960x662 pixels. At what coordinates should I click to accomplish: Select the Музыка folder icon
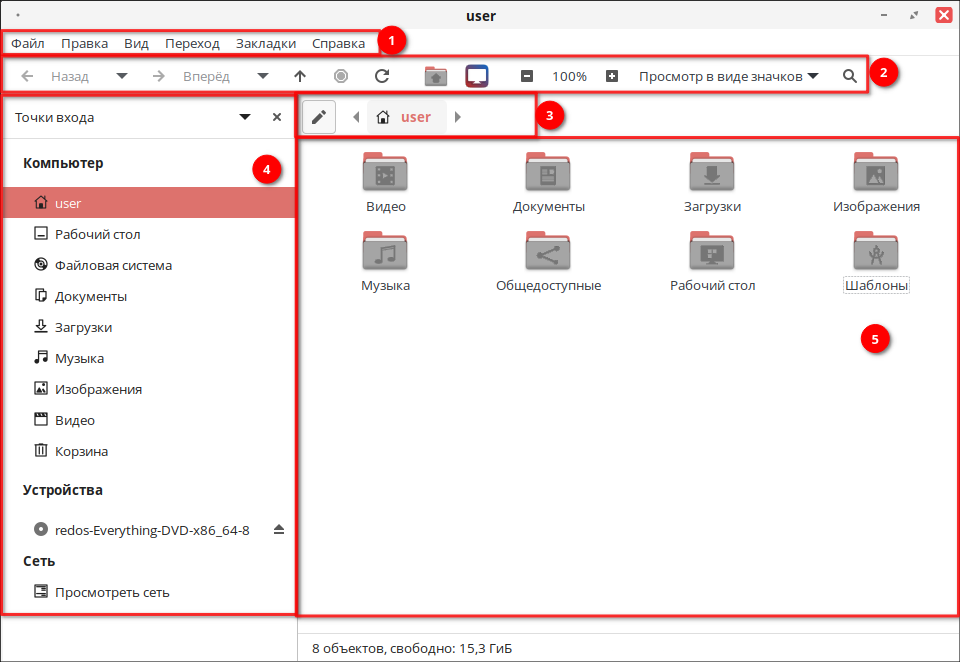[x=385, y=250]
